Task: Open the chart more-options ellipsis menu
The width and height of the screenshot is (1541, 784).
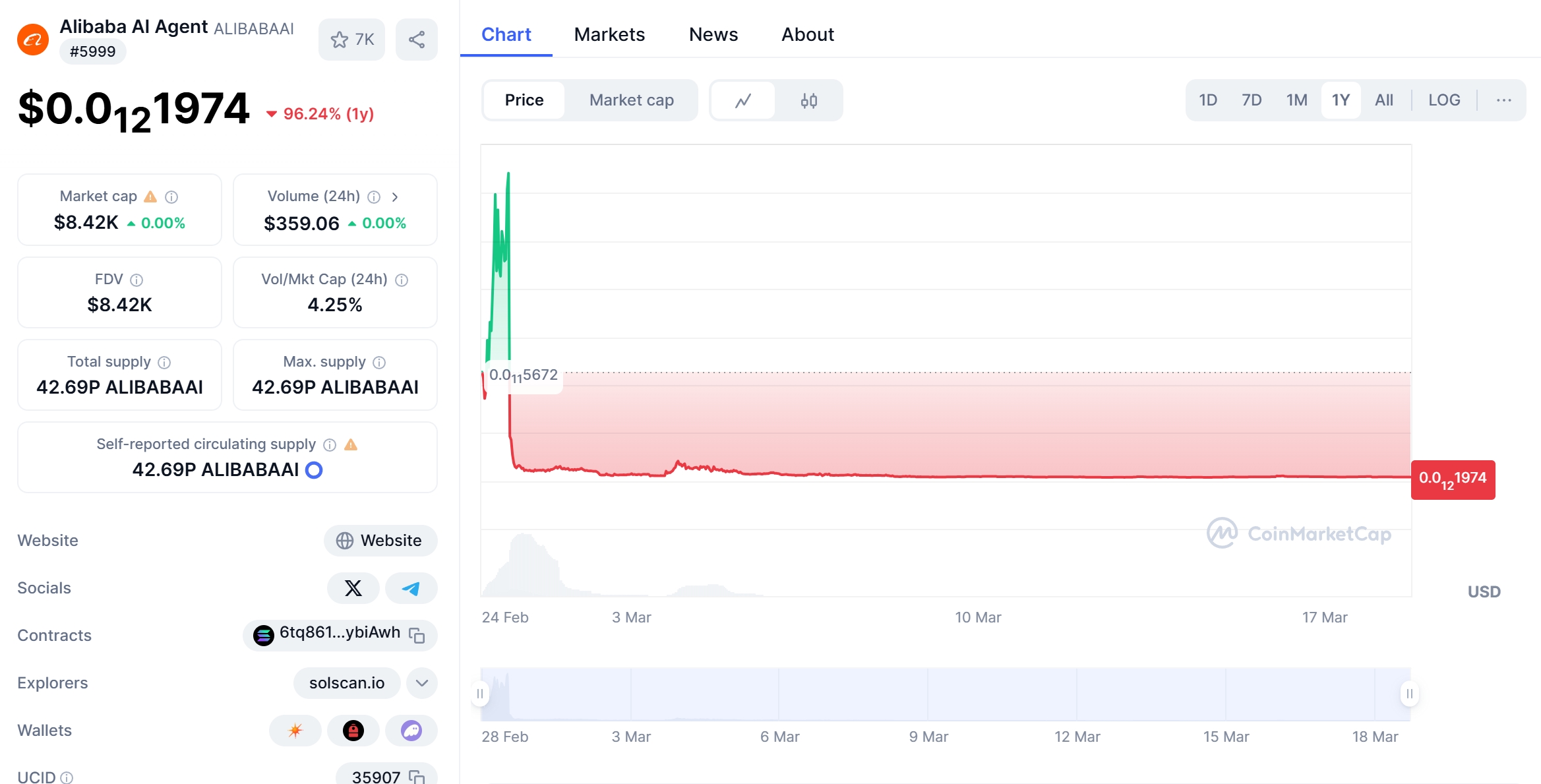Action: pyautogui.click(x=1503, y=100)
